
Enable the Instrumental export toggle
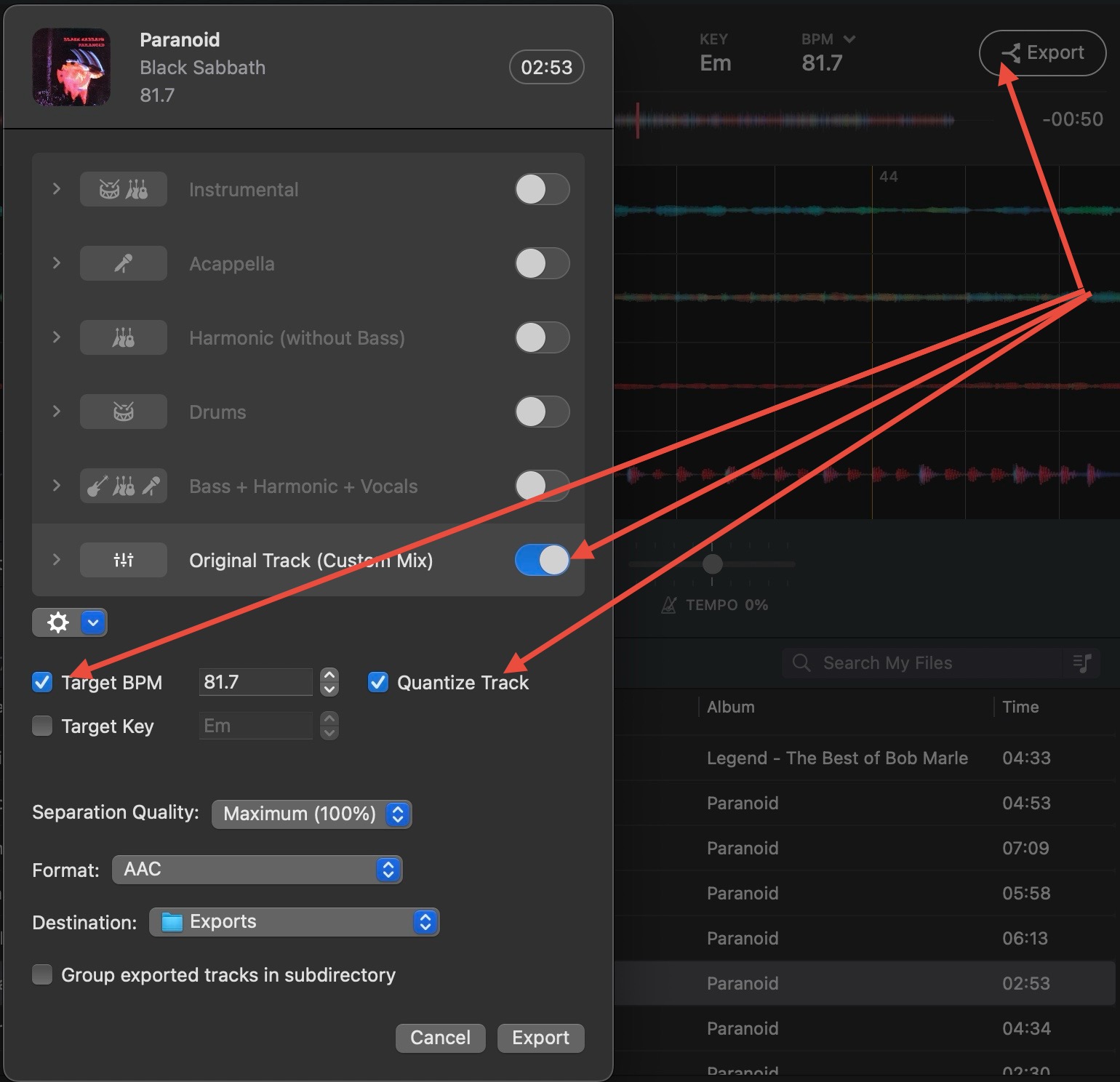coord(542,190)
